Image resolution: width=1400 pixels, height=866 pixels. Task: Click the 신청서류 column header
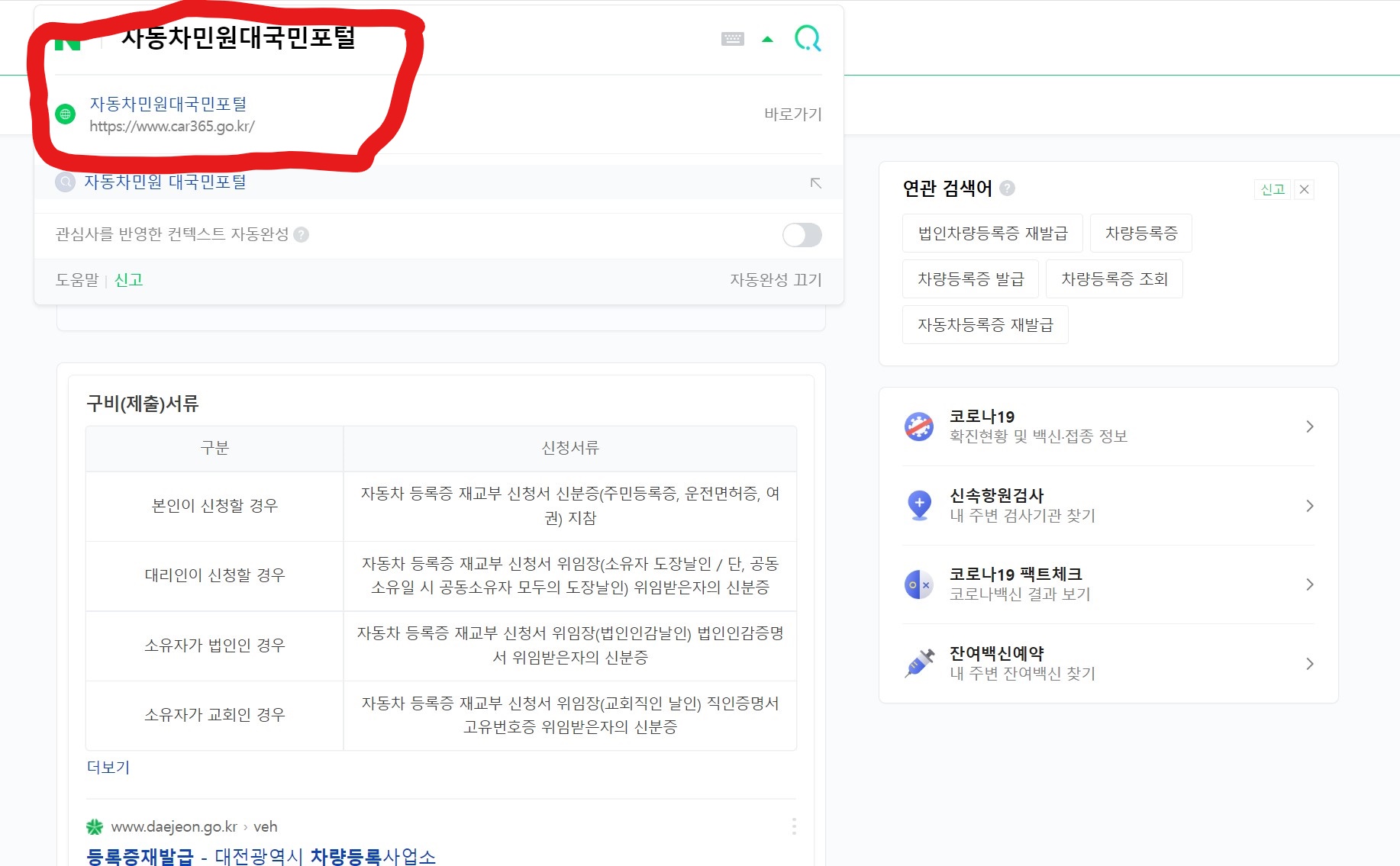(x=570, y=449)
